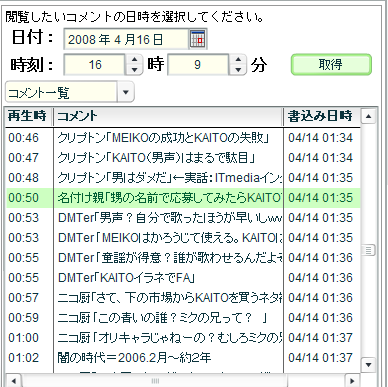Sort by the 再生時 column header
Viewport: 388px width, 387px height.
click(29, 116)
